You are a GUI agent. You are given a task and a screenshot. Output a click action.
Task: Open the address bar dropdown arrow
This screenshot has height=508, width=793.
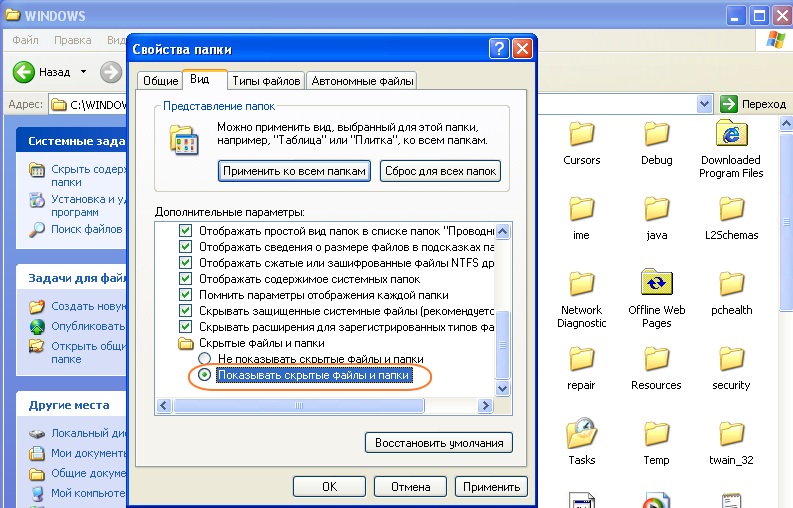(704, 104)
